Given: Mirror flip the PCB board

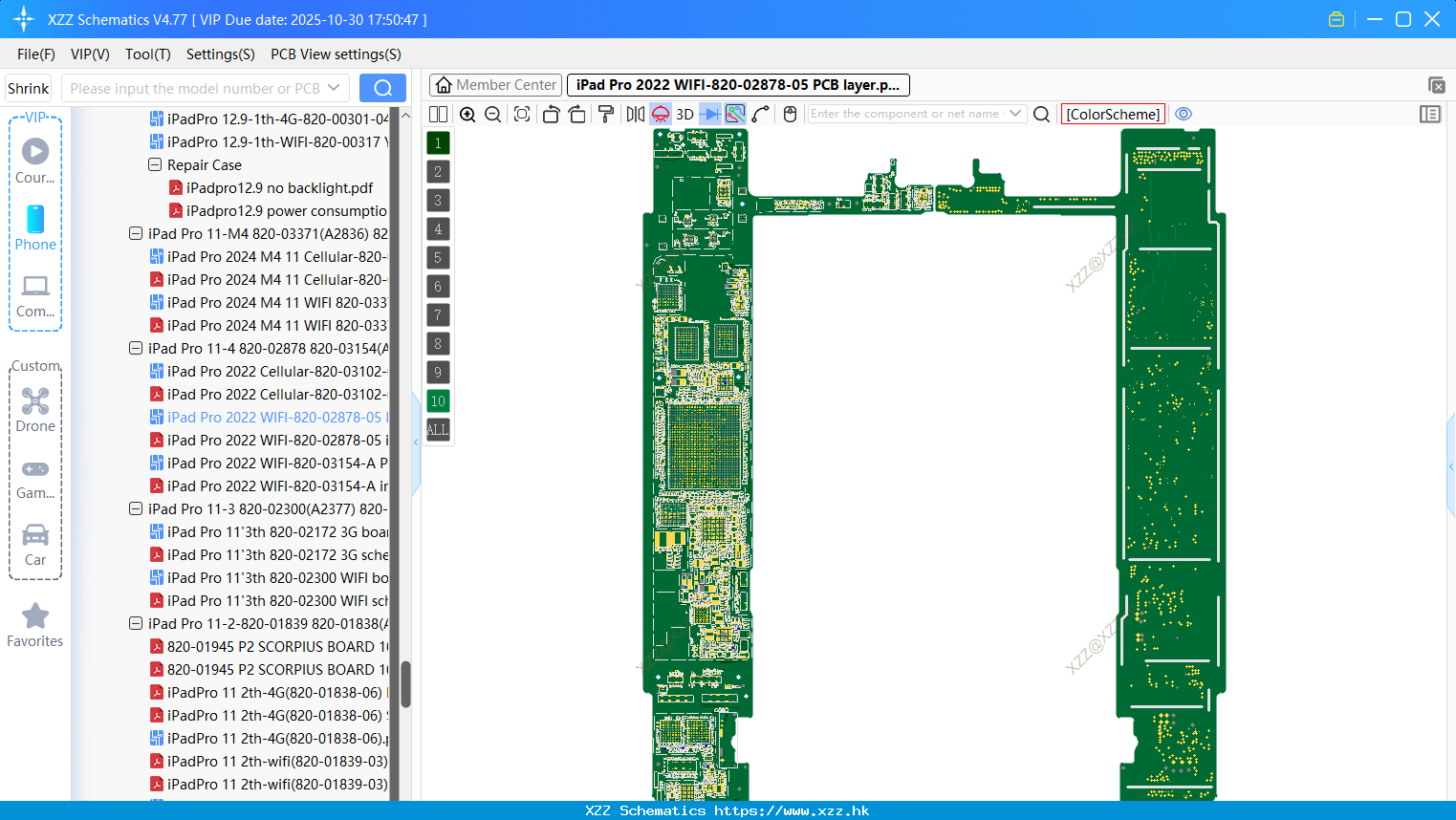Looking at the screenshot, I should (x=636, y=114).
